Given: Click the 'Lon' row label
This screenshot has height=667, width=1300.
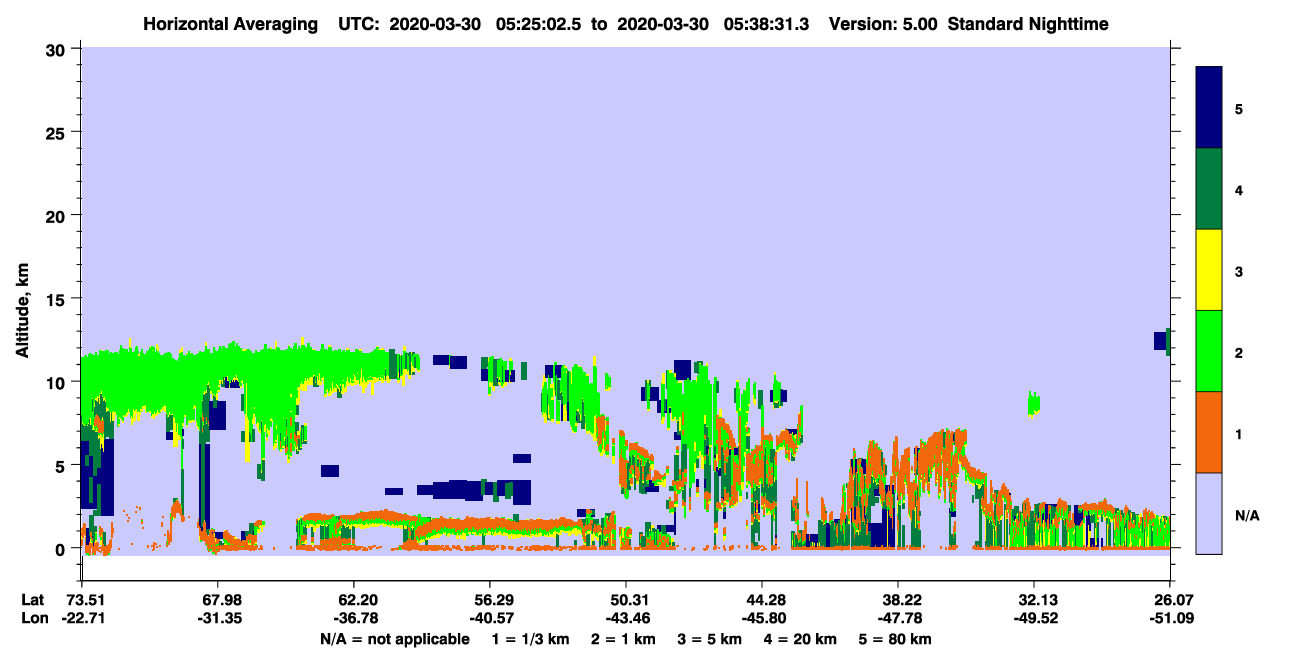Looking at the screenshot, I should [33, 618].
